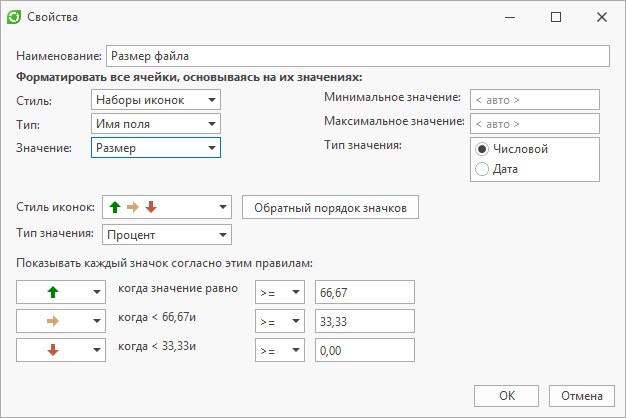
Task: Open the Тип значения dropdown Процент
Action: pos(167,235)
